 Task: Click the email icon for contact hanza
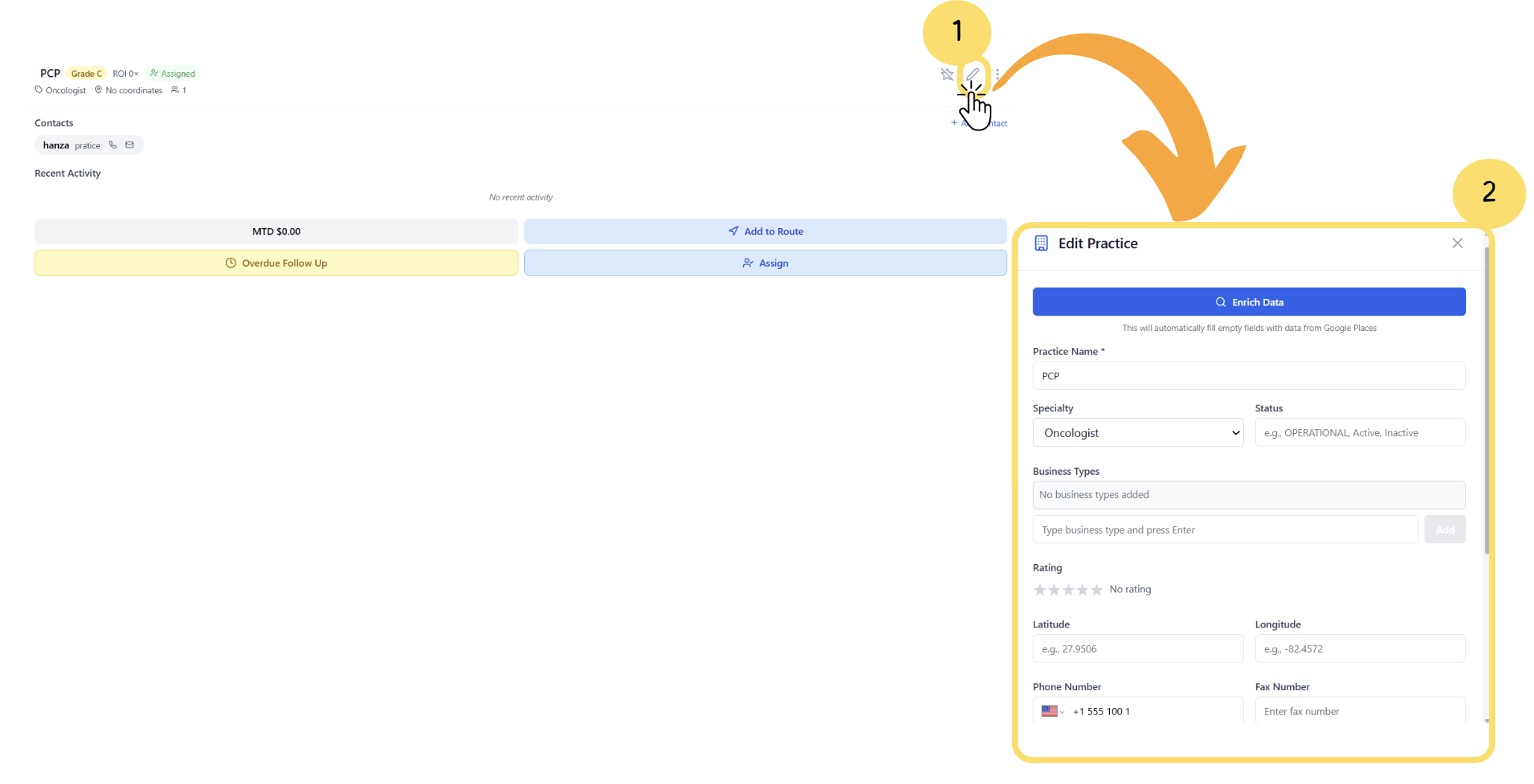[x=130, y=145]
